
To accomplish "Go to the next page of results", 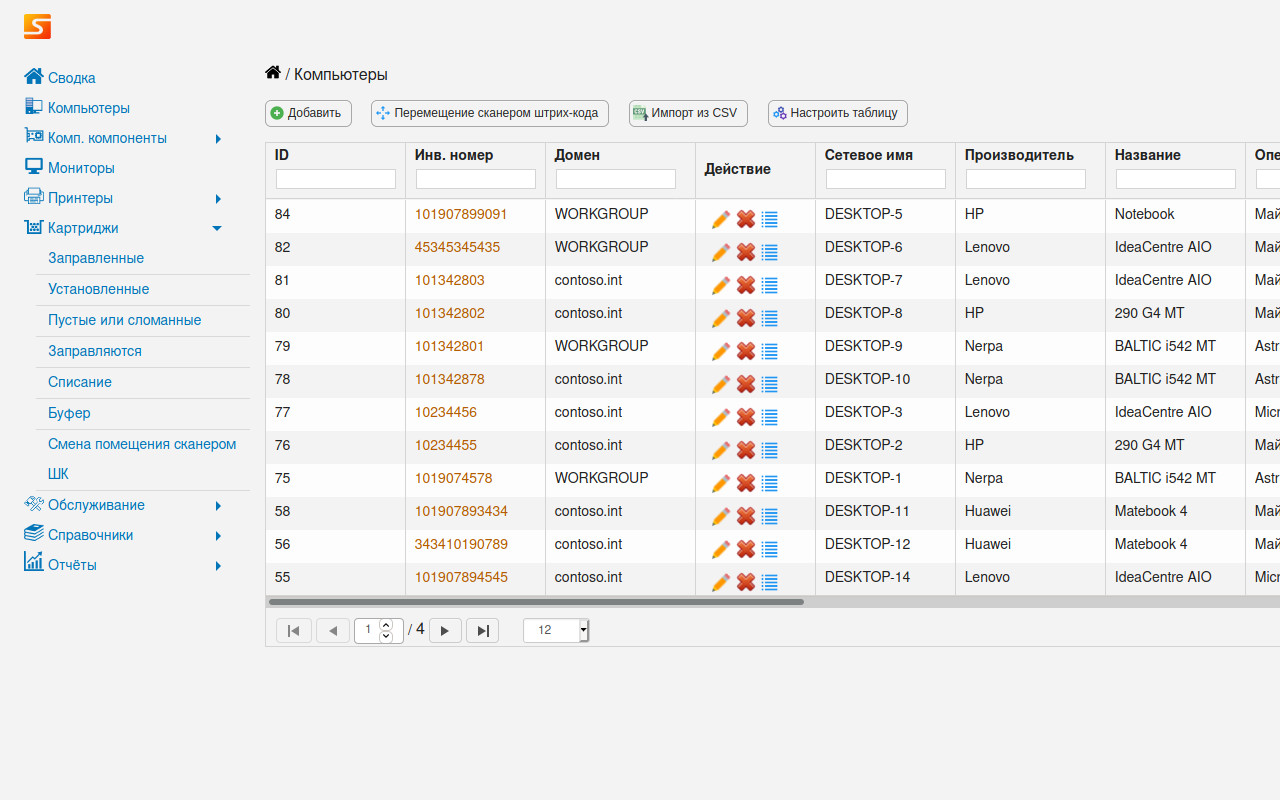I will (x=445, y=630).
